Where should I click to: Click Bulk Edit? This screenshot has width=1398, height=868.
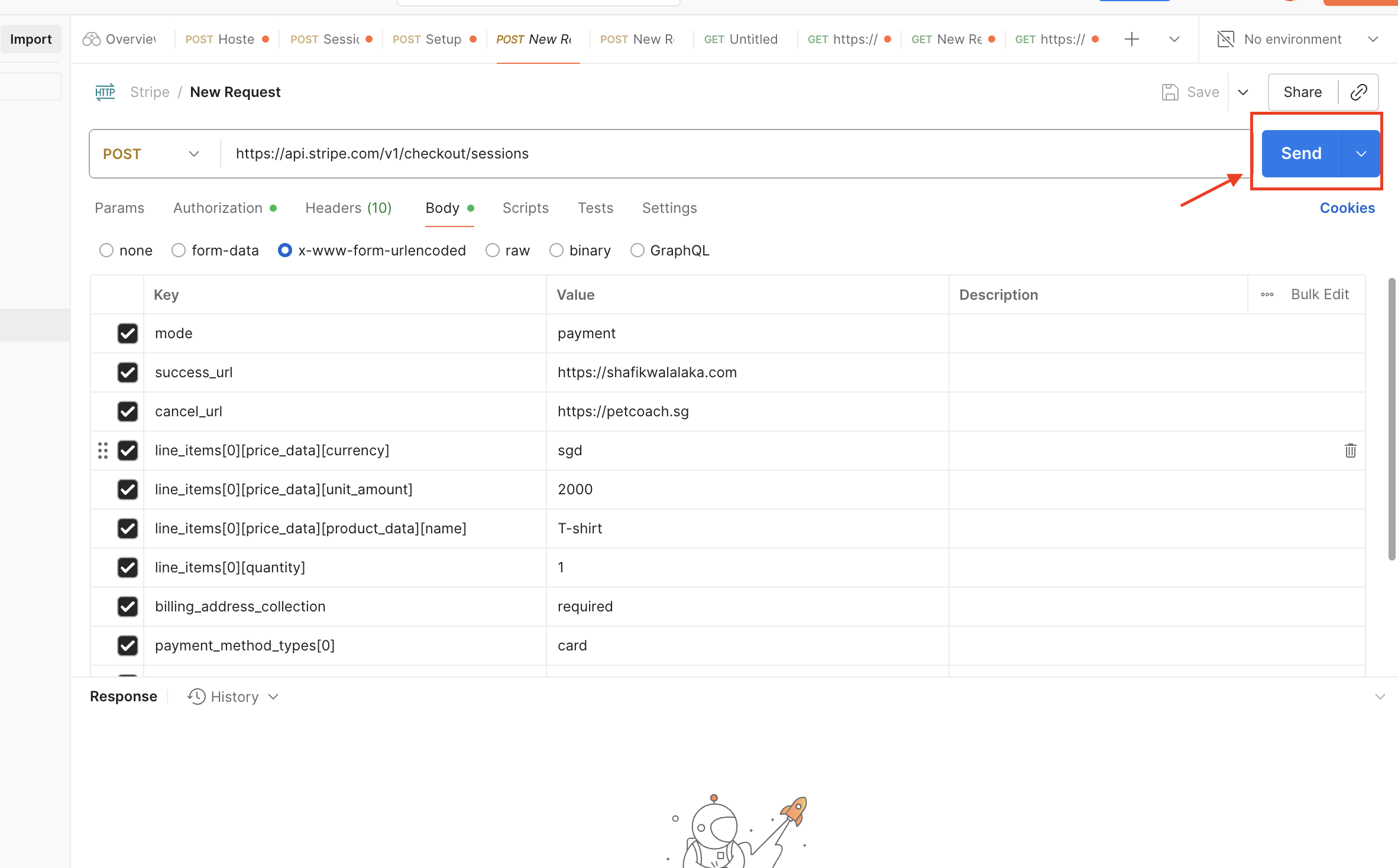[1319, 294]
